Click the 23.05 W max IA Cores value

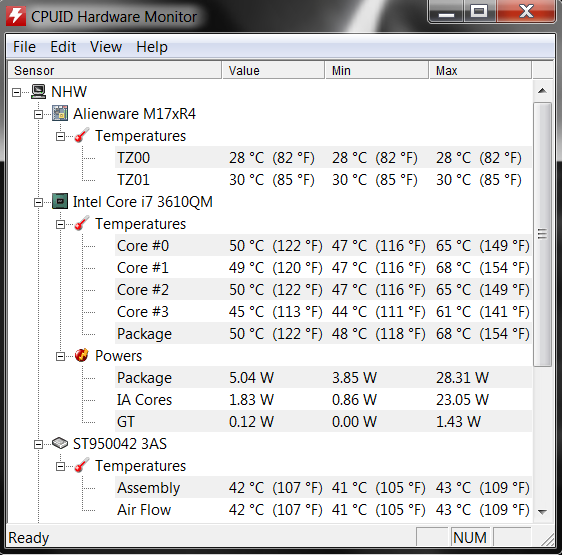coord(462,399)
